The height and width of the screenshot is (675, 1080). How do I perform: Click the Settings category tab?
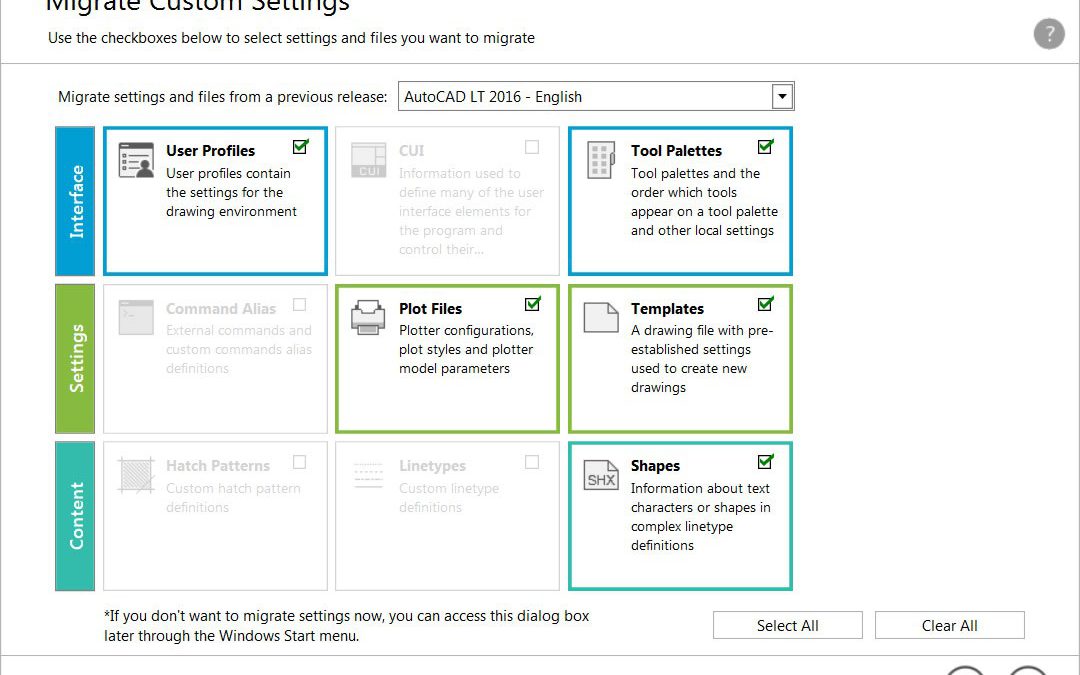tap(75, 359)
